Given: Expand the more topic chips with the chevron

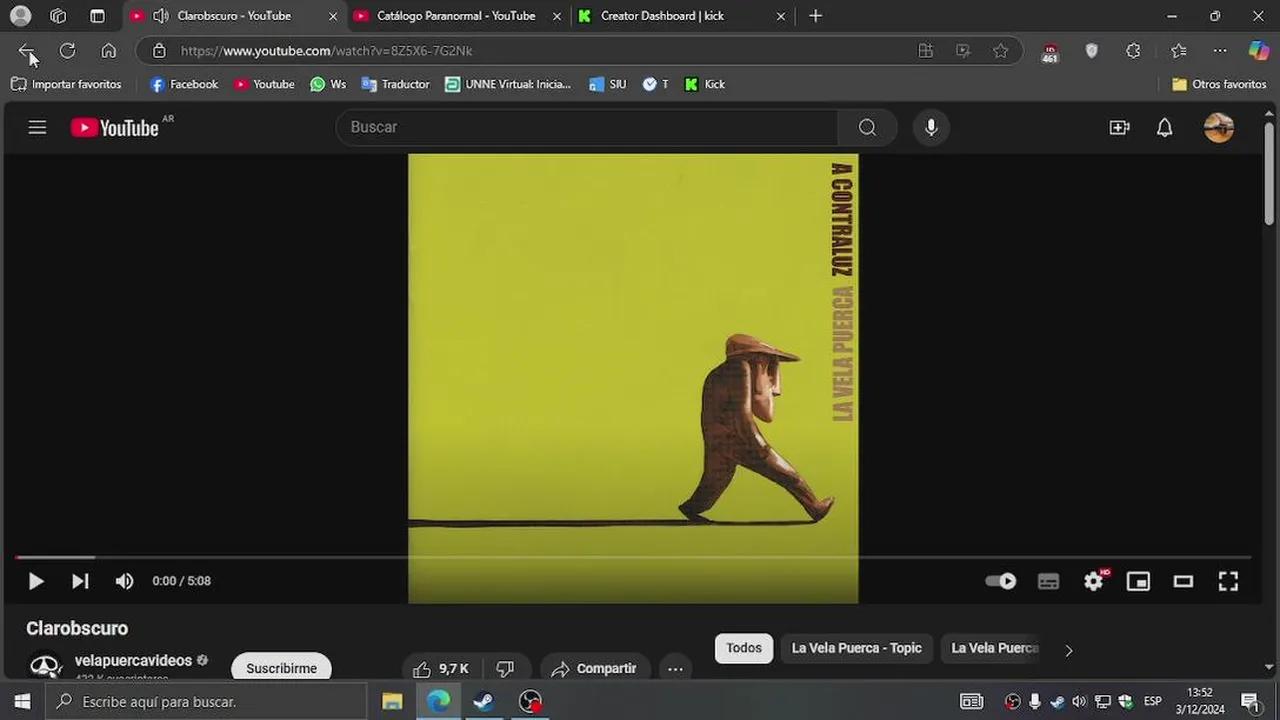Looking at the screenshot, I should [x=1068, y=650].
